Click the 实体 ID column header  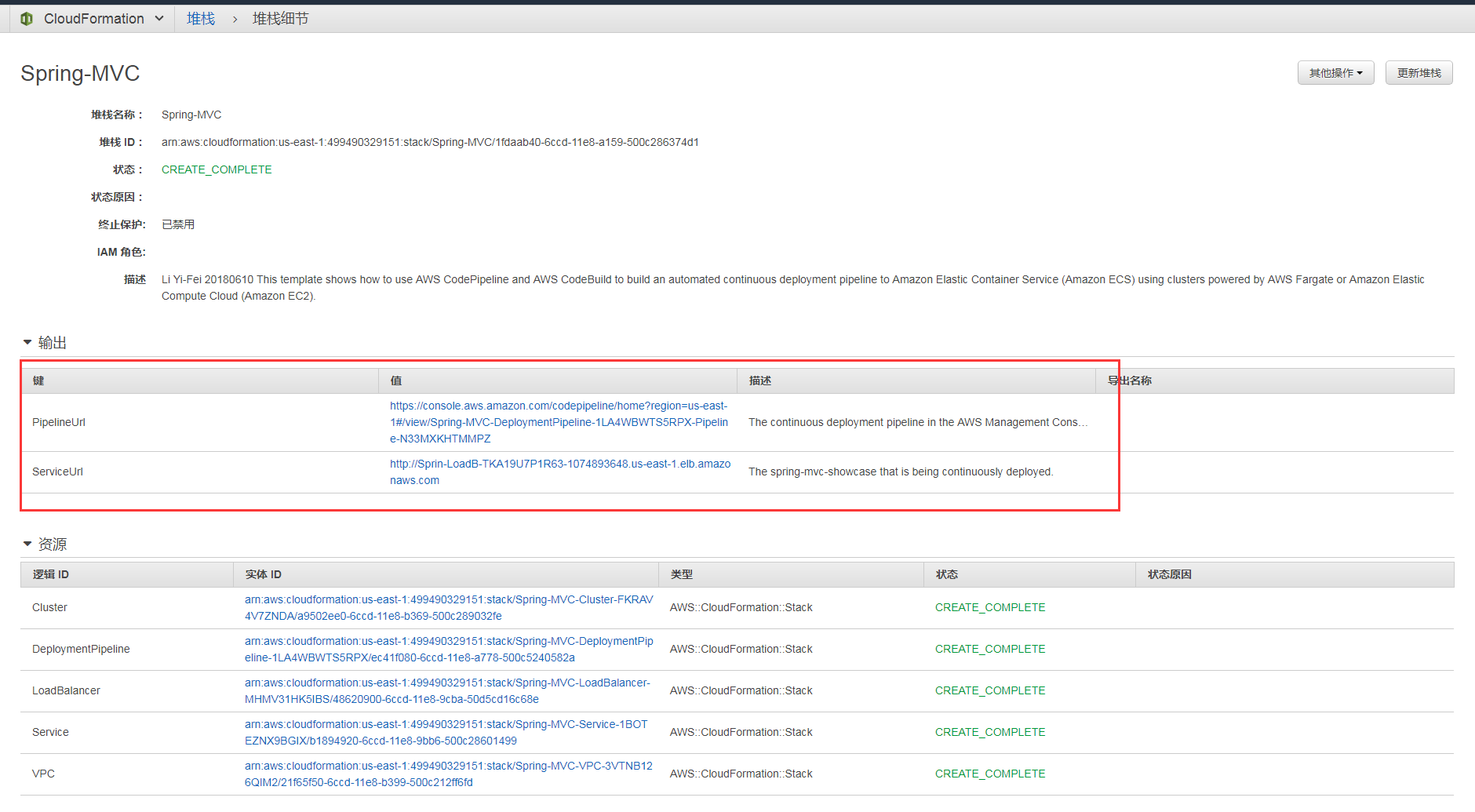coord(446,574)
